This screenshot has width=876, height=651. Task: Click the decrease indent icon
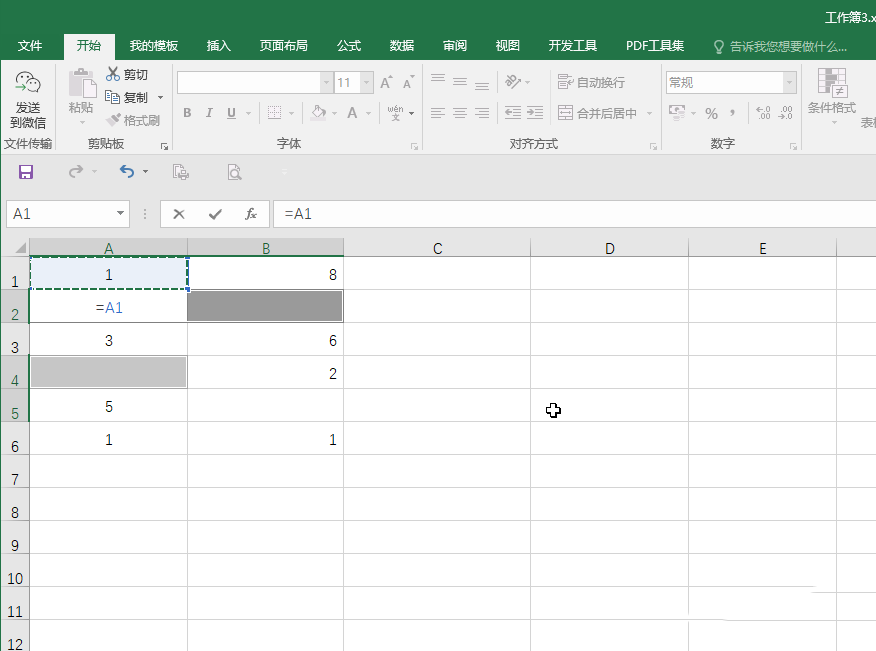point(513,113)
